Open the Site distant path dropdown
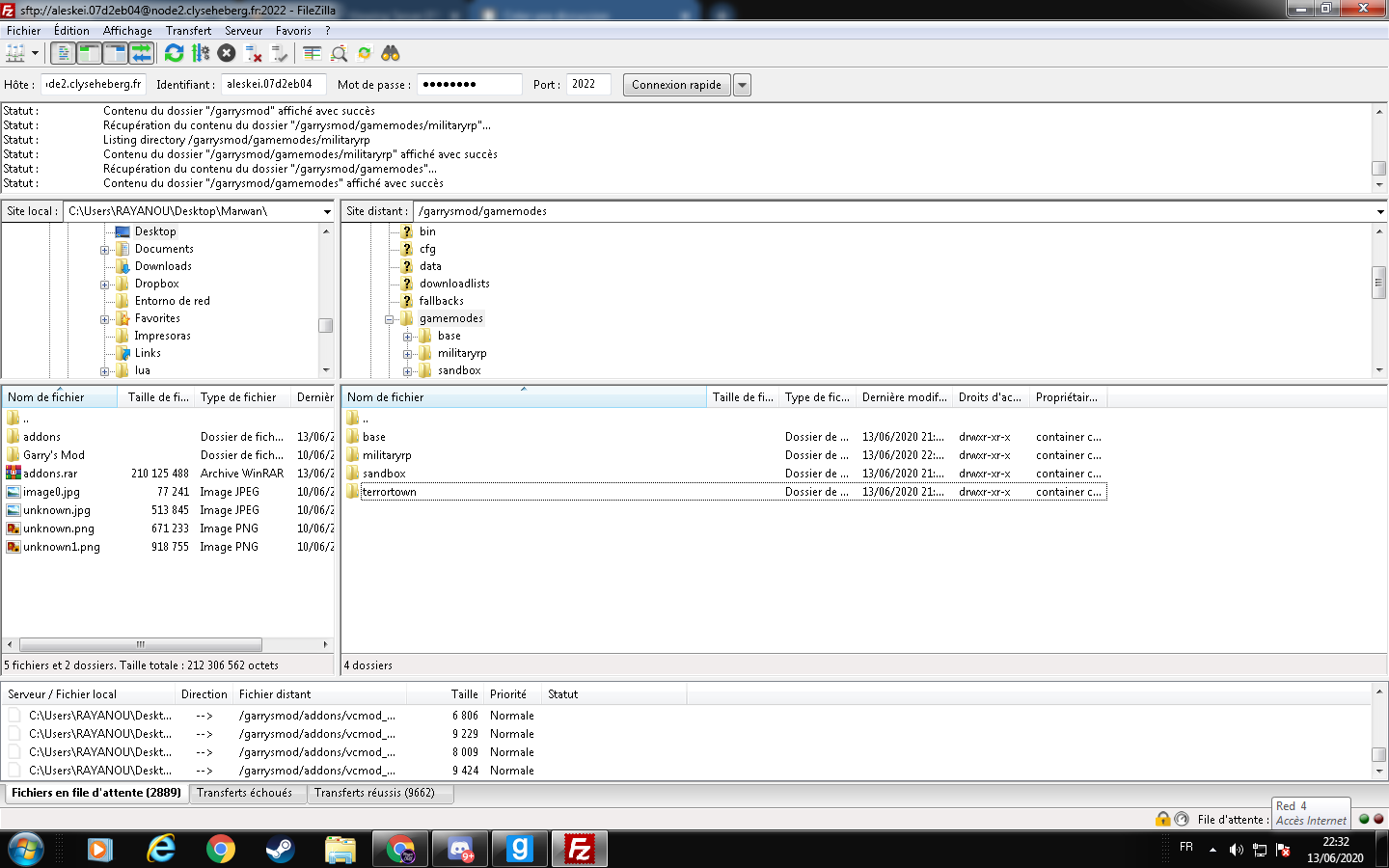The width and height of the screenshot is (1389, 868). point(1380,211)
